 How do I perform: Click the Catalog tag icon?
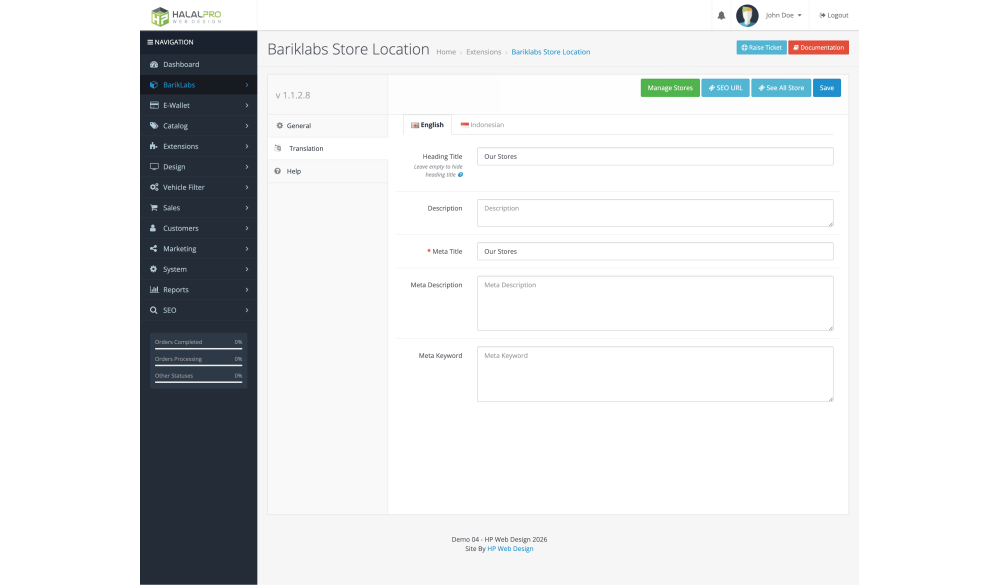(154, 126)
